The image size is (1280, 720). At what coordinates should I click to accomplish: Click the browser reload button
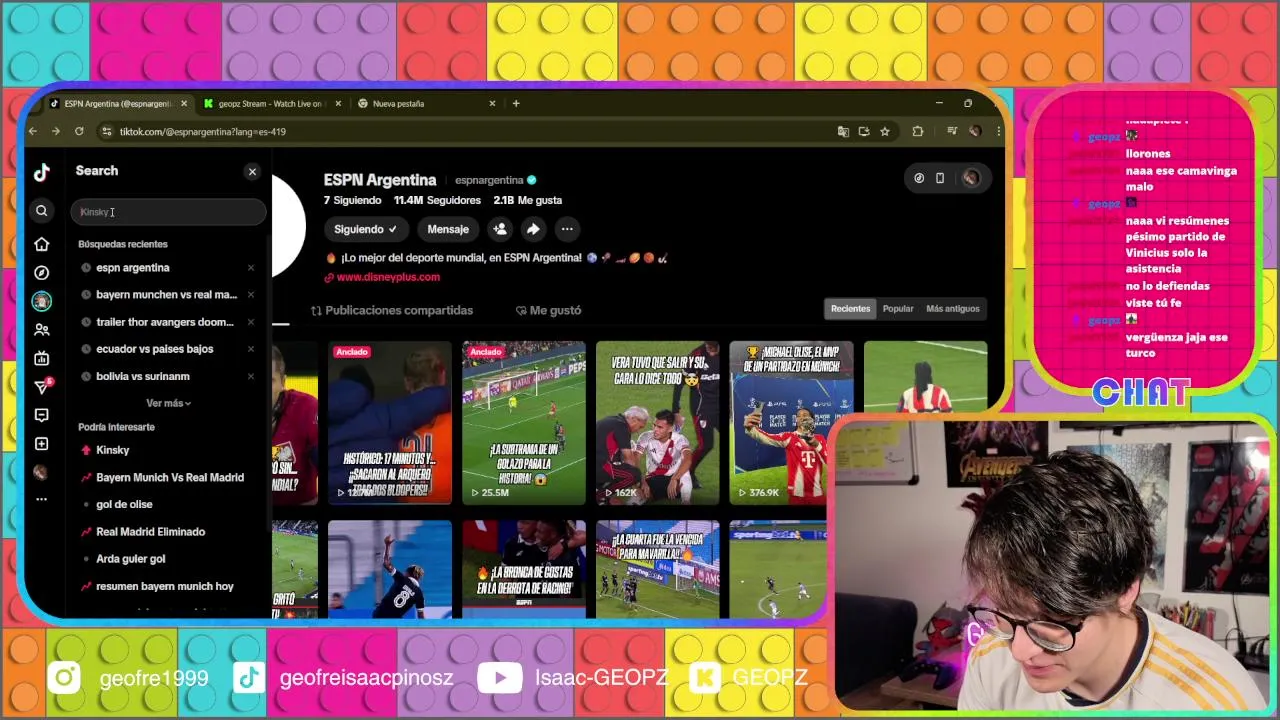click(x=79, y=131)
